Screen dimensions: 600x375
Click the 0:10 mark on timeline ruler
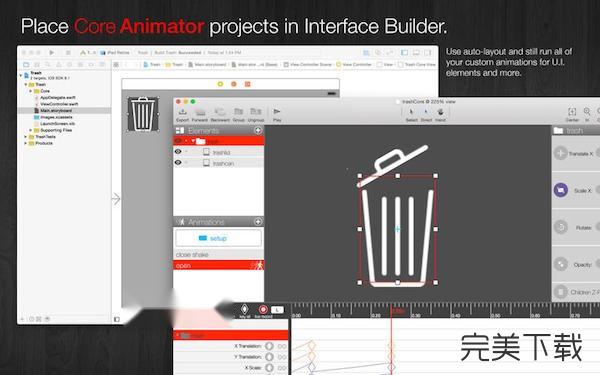coord(336,315)
